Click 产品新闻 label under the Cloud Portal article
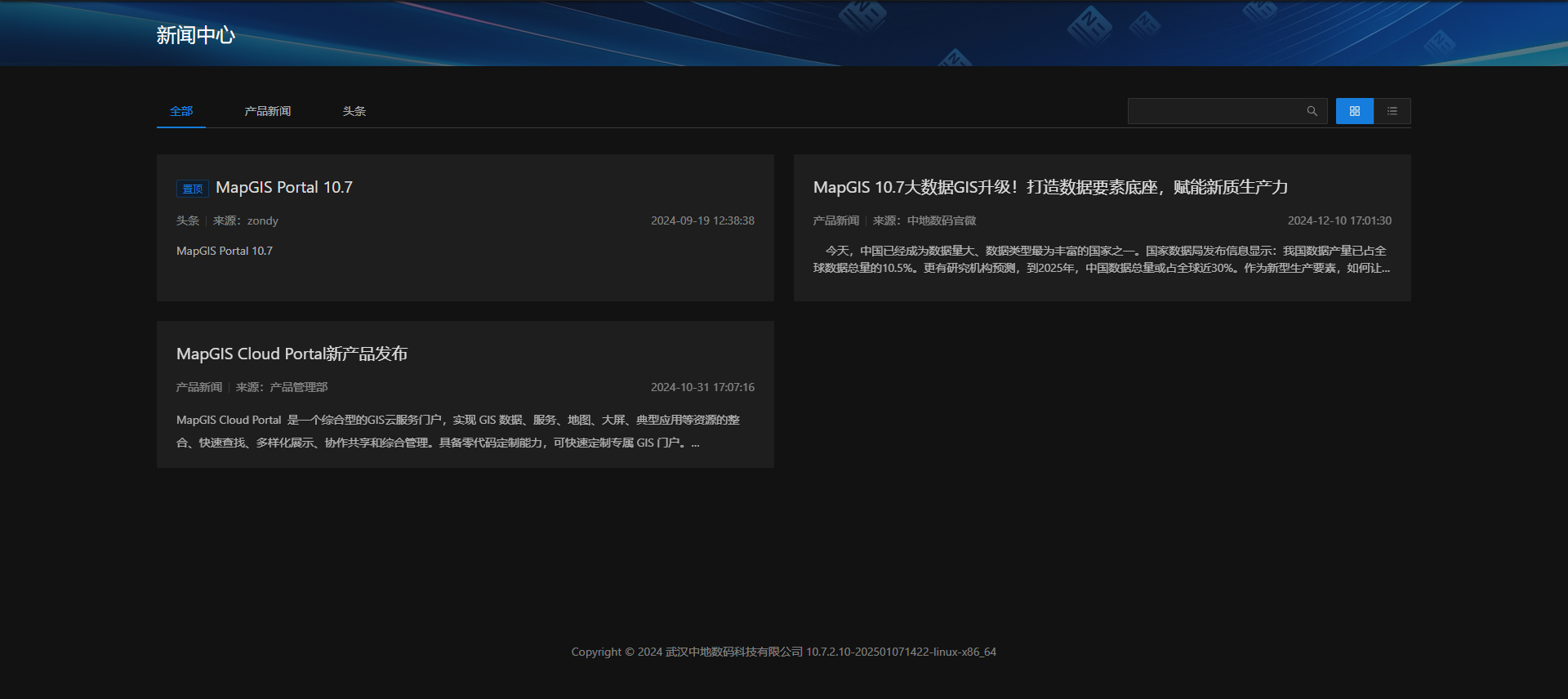The image size is (1568, 699). click(x=199, y=387)
